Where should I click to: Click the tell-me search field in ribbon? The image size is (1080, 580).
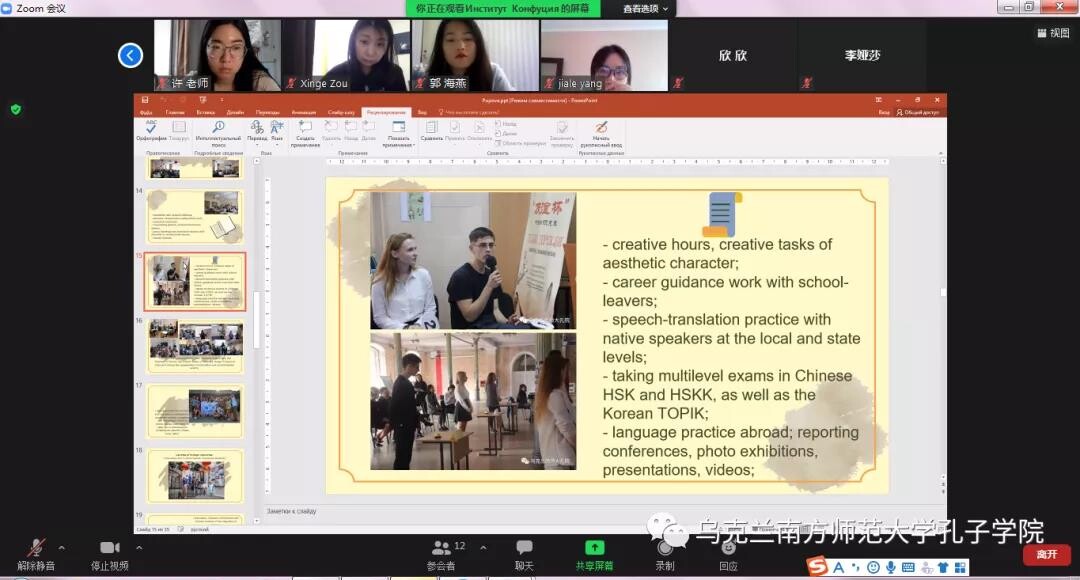click(x=469, y=112)
